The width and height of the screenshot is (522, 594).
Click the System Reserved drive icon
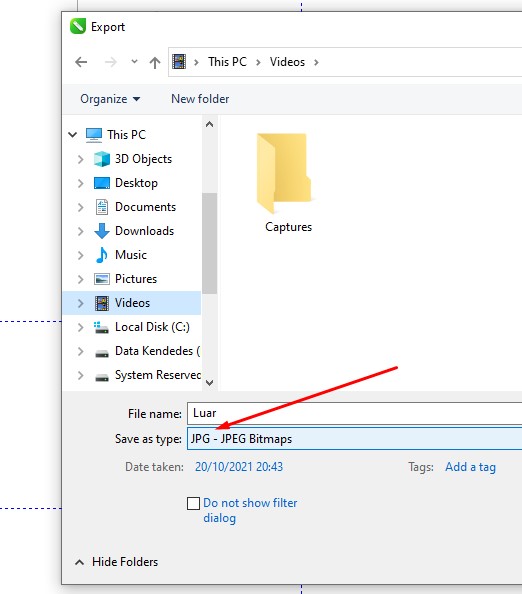coord(102,377)
